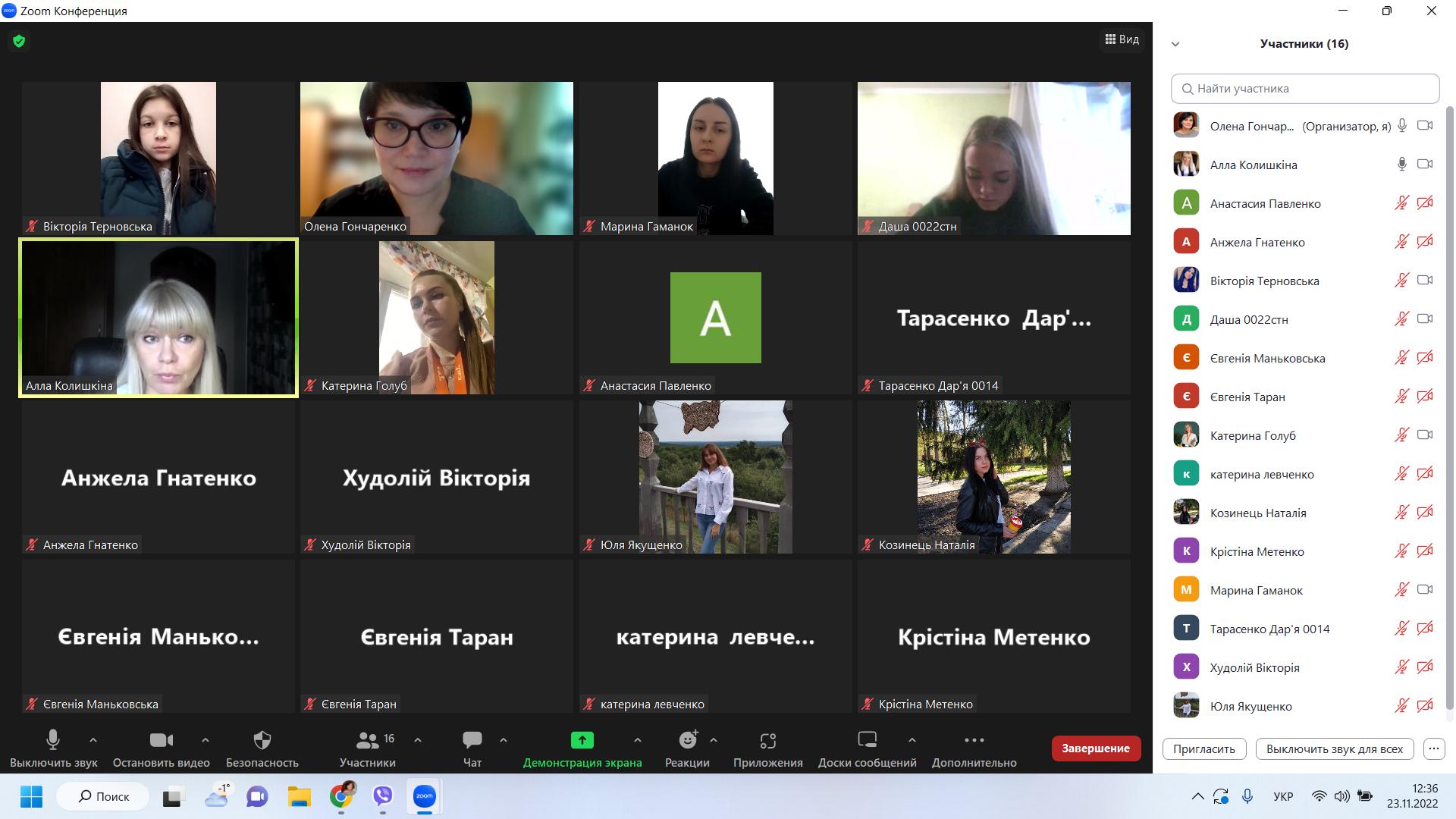The height and width of the screenshot is (819, 1456).
Task: Expand audio options arrow next to microphone
Action: tap(93, 740)
